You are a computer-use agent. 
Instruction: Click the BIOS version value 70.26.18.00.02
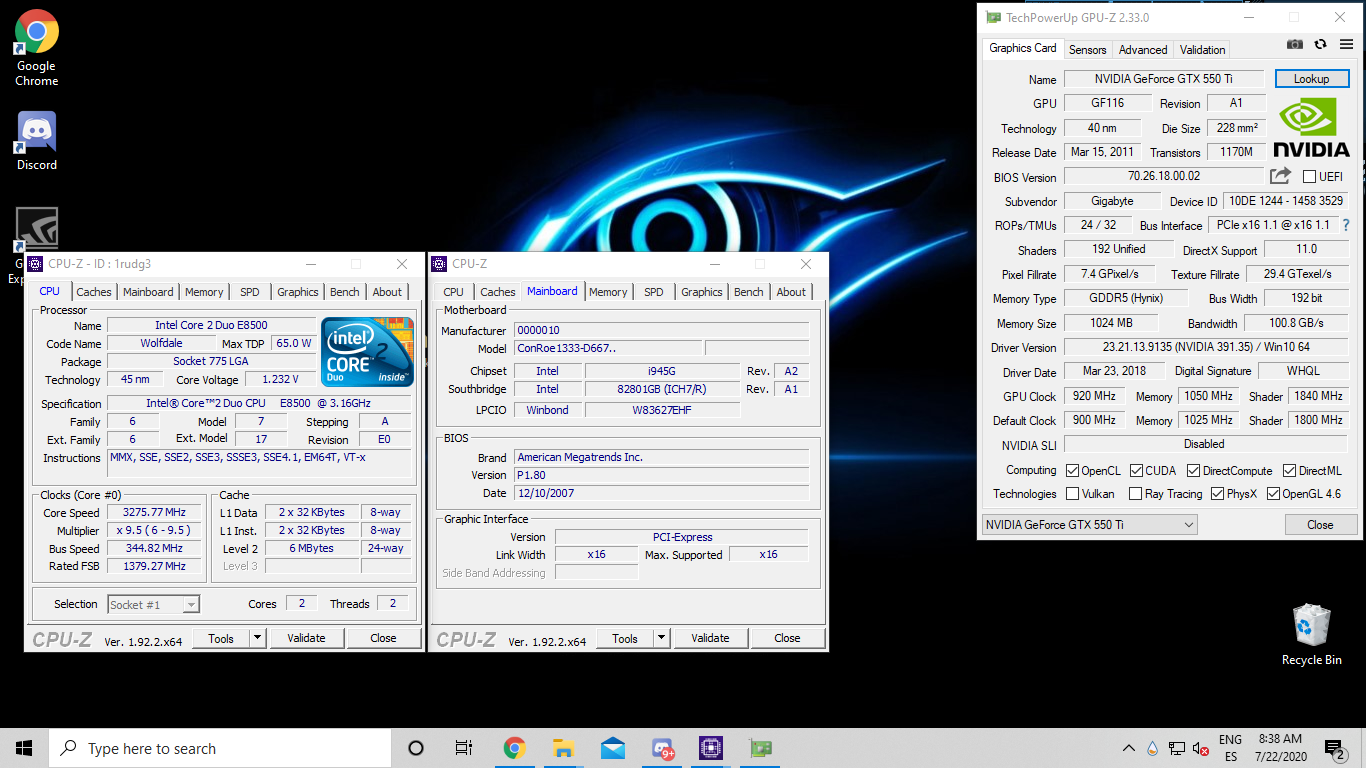[x=1164, y=176]
